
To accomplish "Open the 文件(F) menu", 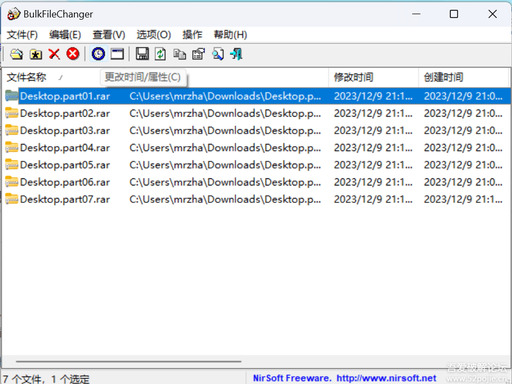I will [22, 35].
